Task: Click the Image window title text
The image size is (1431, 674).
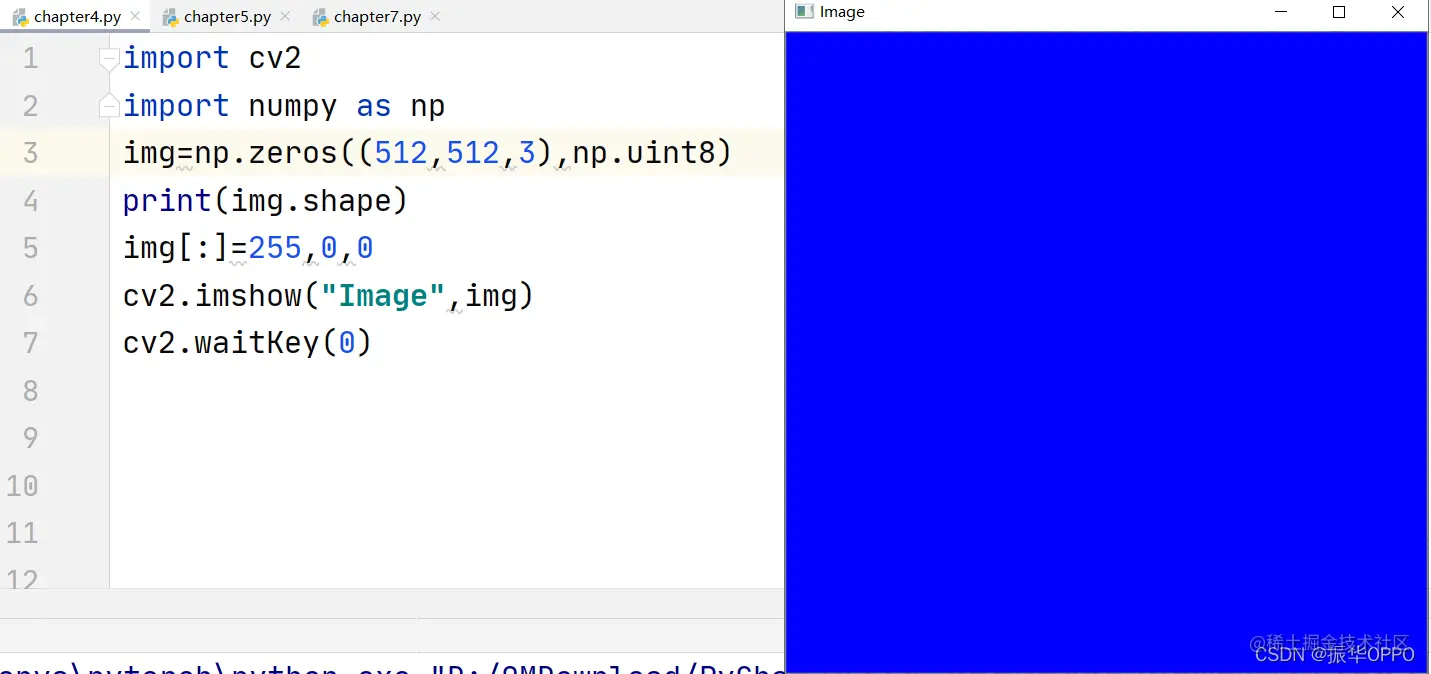Action: pos(842,12)
